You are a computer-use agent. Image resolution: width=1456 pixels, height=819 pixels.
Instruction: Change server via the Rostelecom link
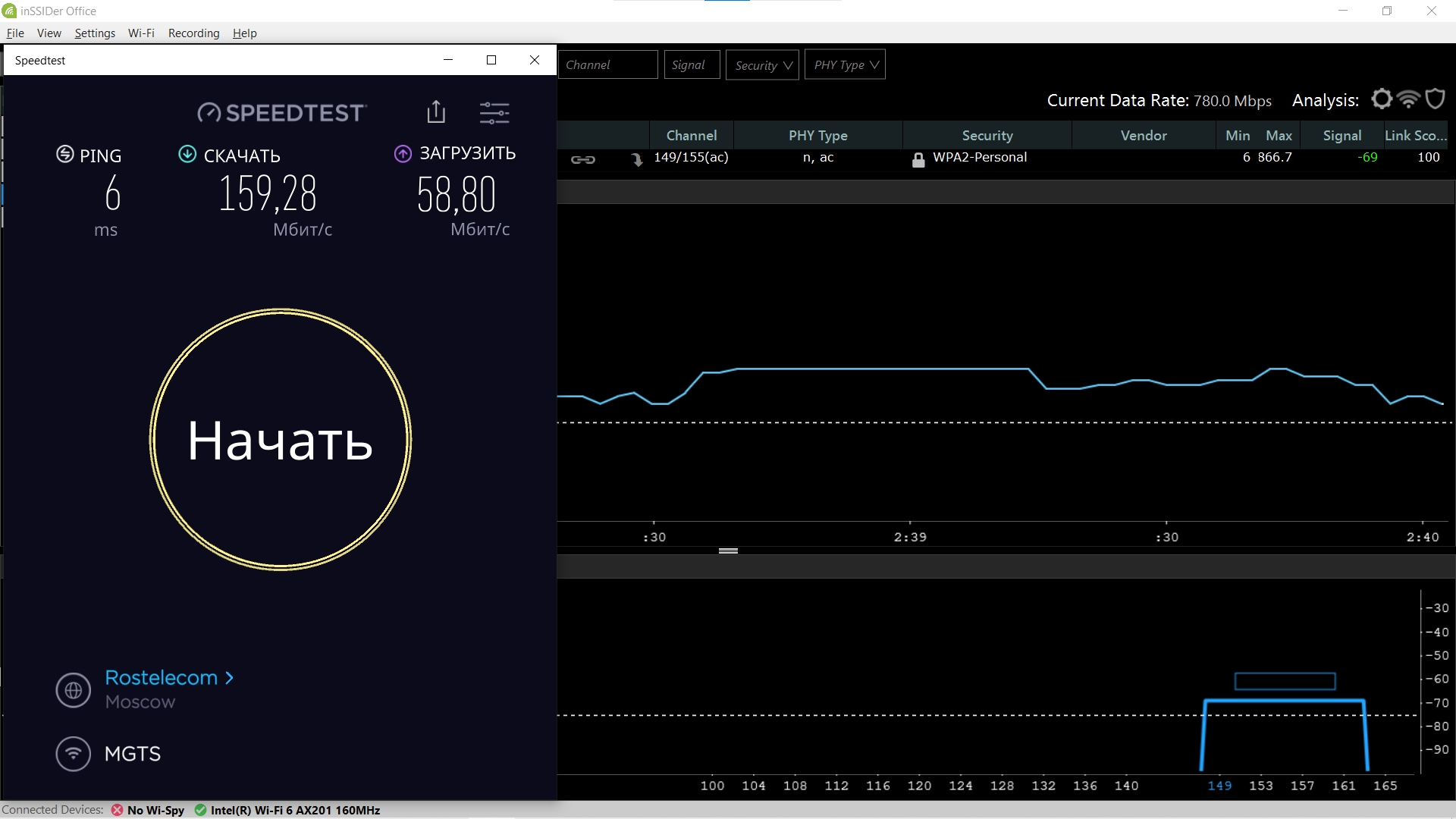(168, 677)
